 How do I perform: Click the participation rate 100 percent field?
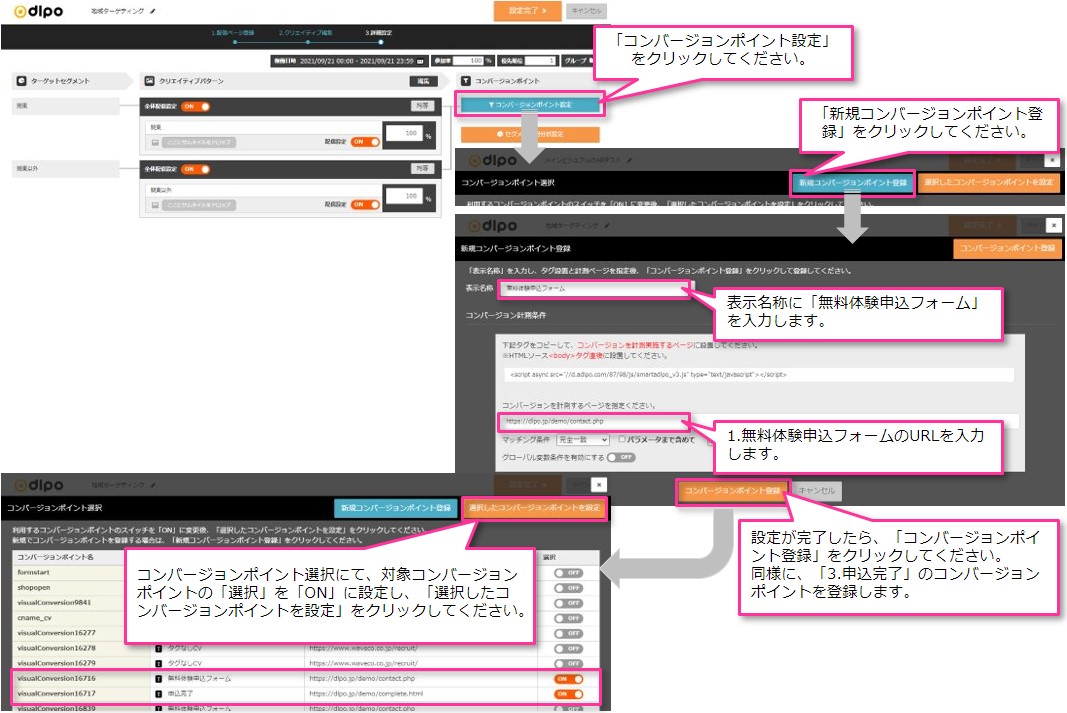coord(468,61)
